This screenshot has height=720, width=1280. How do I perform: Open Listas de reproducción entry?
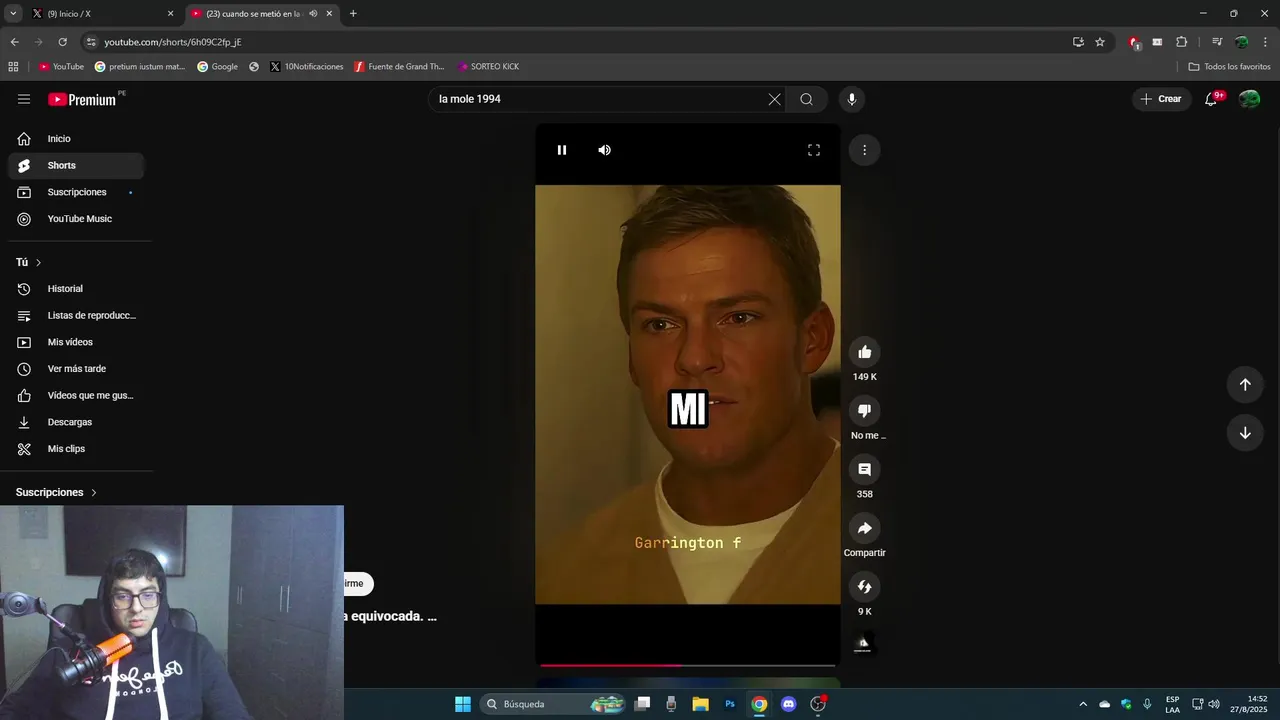pyautogui.click(x=76, y=315)
